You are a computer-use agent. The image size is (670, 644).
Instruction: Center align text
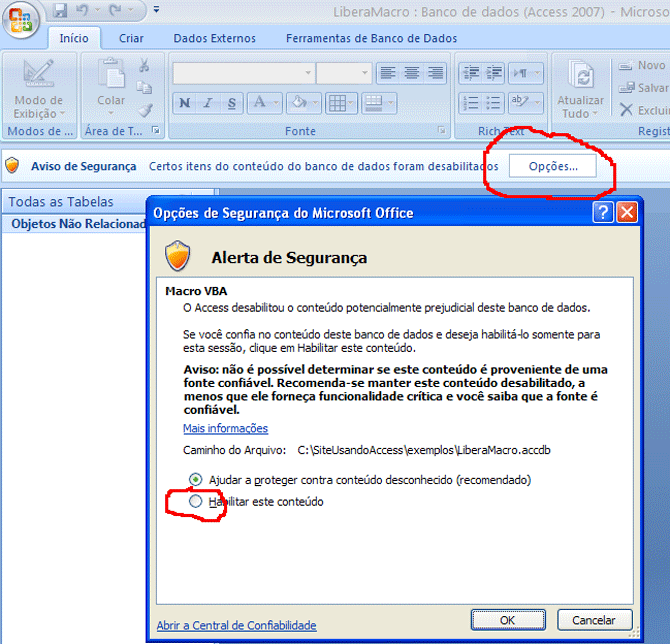(x=412, y=73)
